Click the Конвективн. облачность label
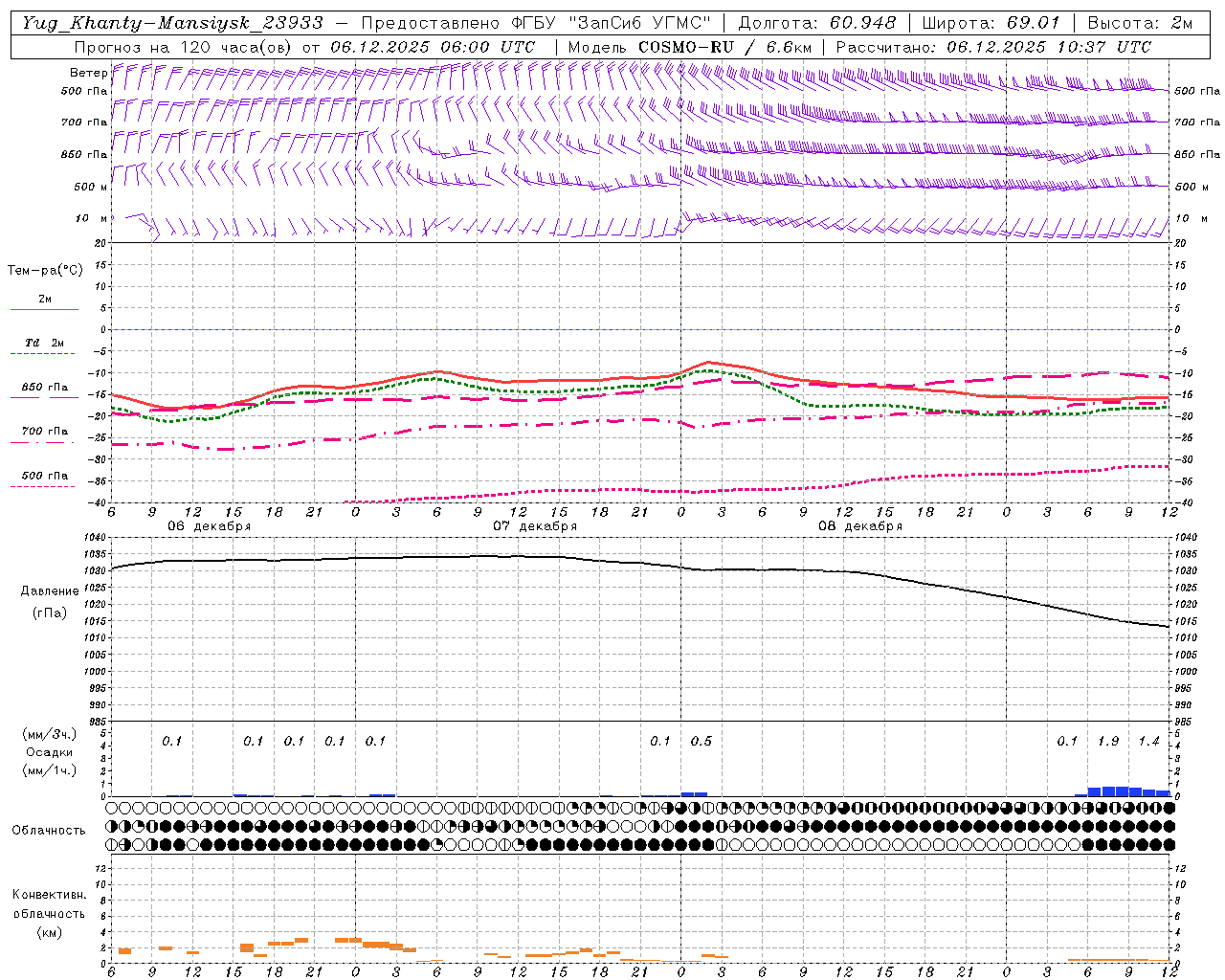The image size is (1225, 980). pyautogui.click(x=49, y=904)
